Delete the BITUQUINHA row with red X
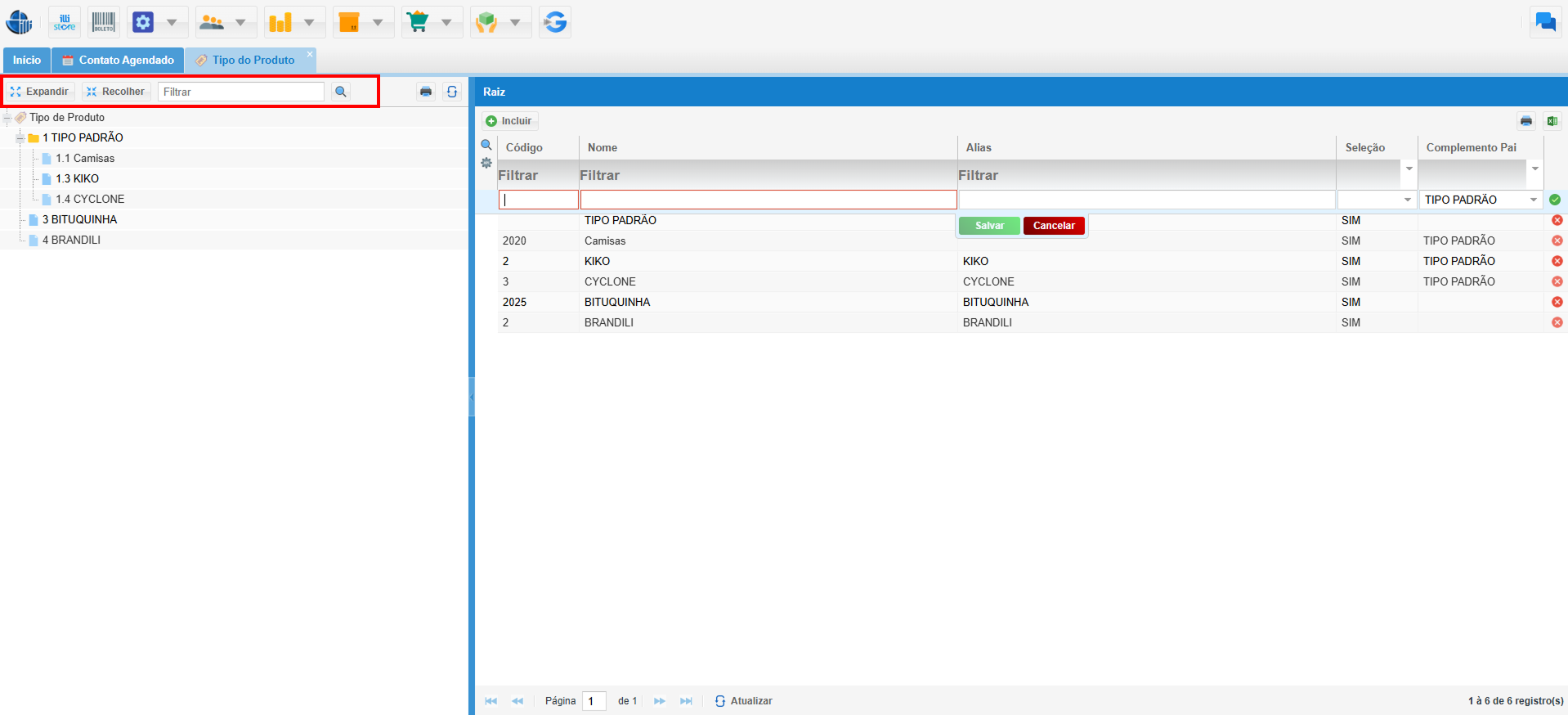The image size is (1568, 715). point(1557,302)
